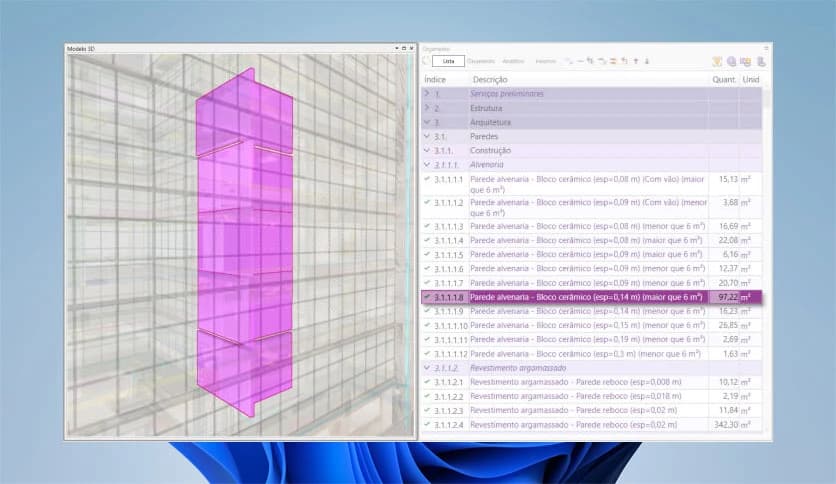Click the move item up arrow icon

(x=635, y=61)
